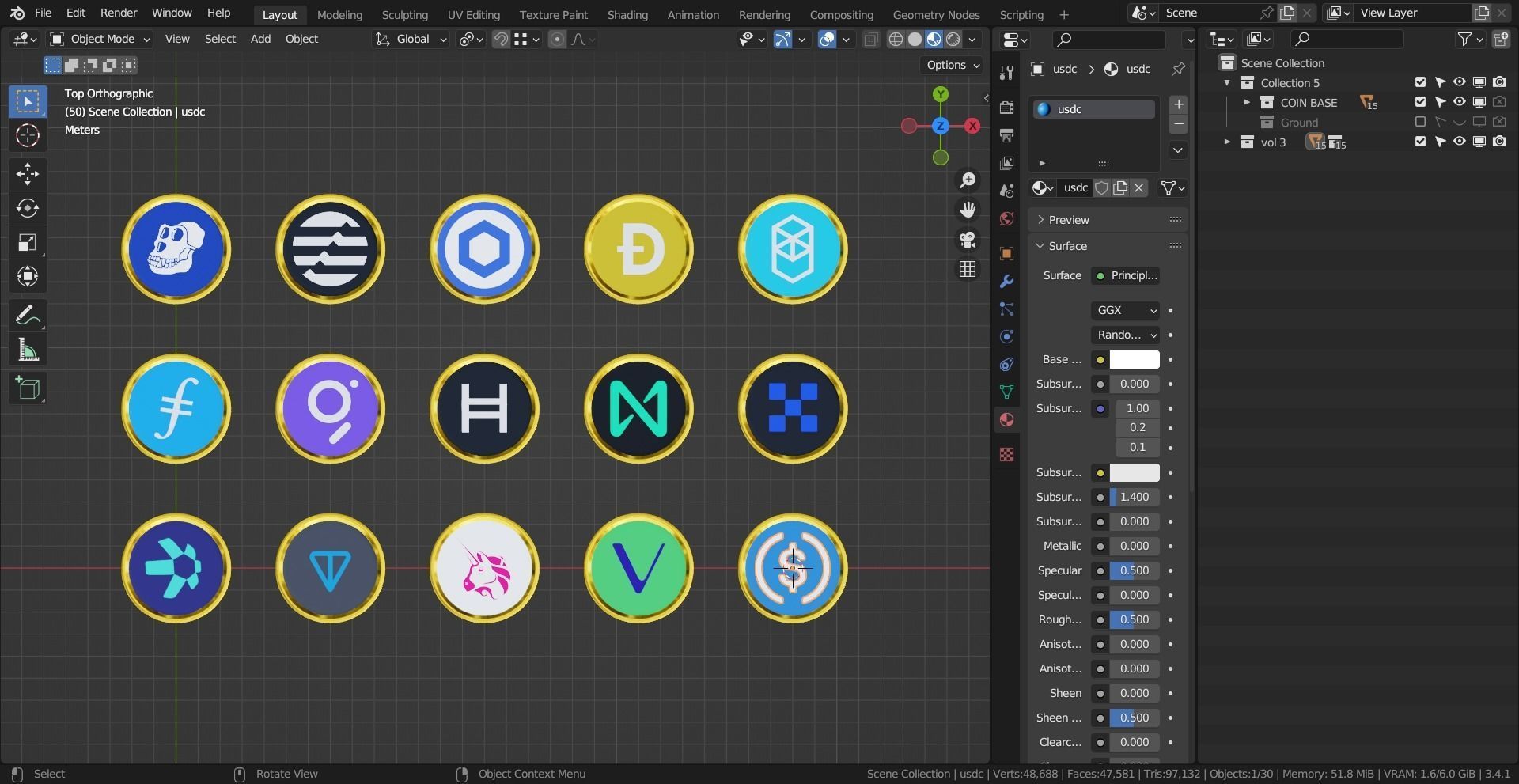Switch to the Geometry Nodes workspace

pyautogui.click(x=936, y=15)
